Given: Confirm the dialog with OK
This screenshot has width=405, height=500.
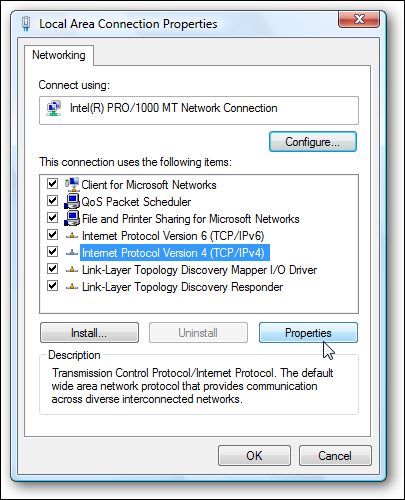Looking at the screenshot, I should click(254, 455).
